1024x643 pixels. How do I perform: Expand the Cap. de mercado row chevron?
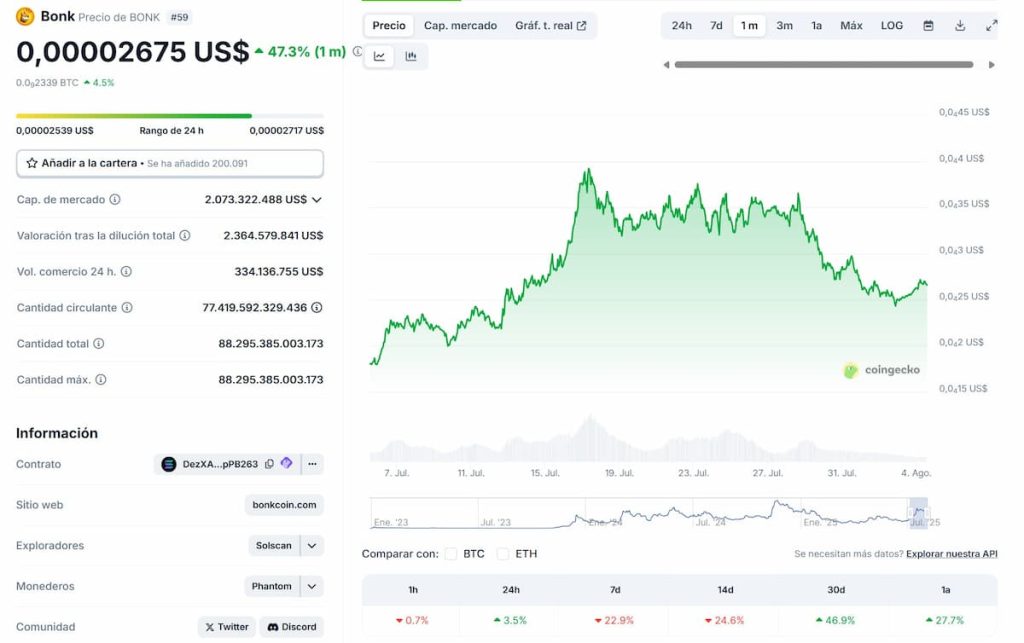316,199
